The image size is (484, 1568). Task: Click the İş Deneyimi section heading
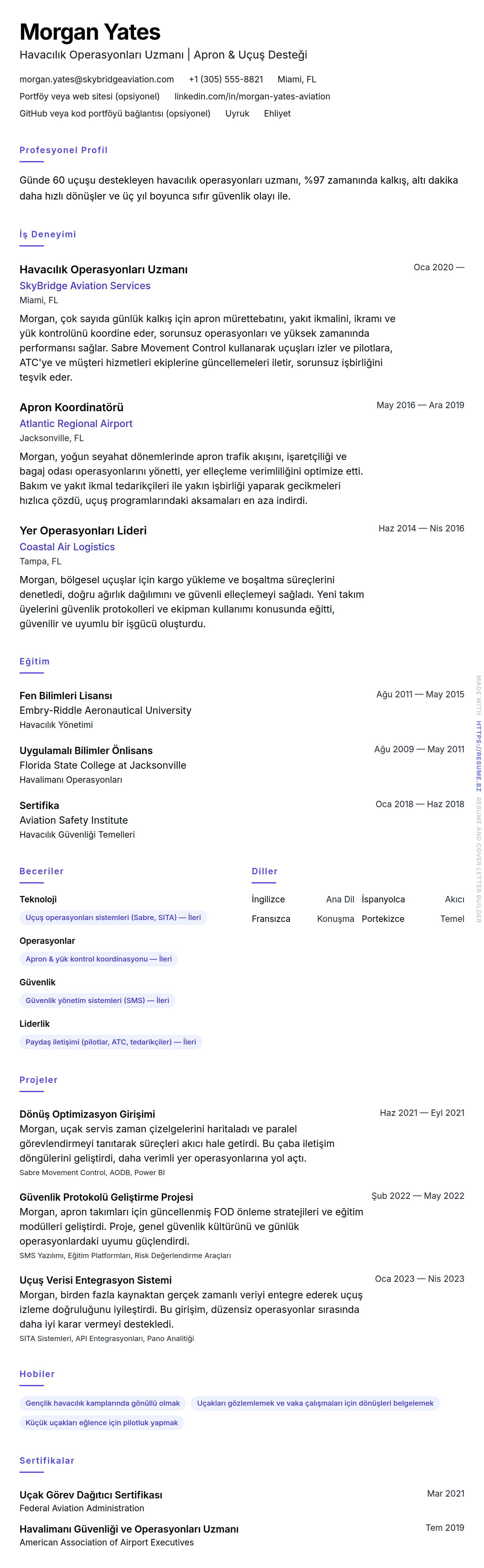tap(48, 234)
